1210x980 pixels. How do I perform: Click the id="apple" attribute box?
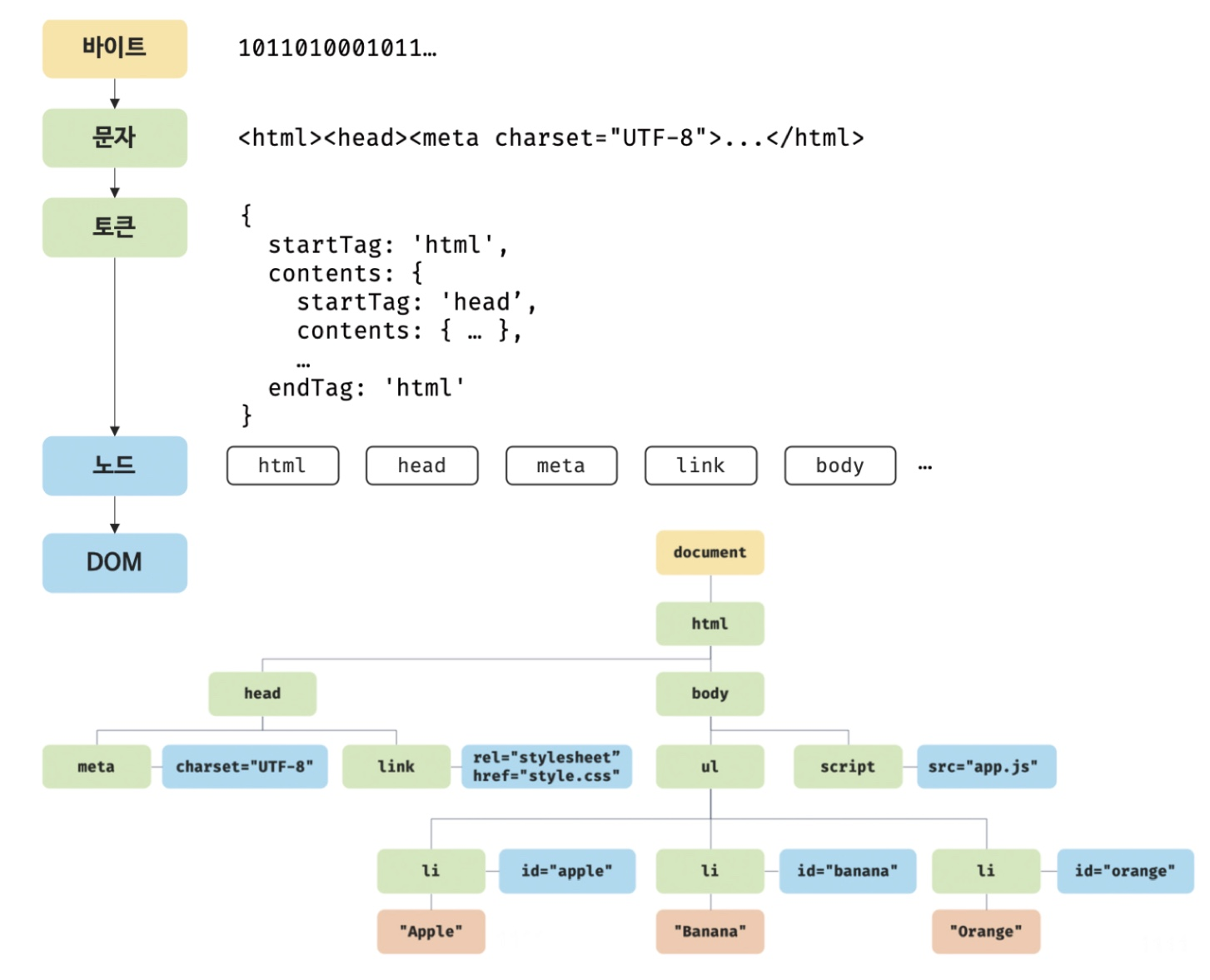click(x=567, y=871)
